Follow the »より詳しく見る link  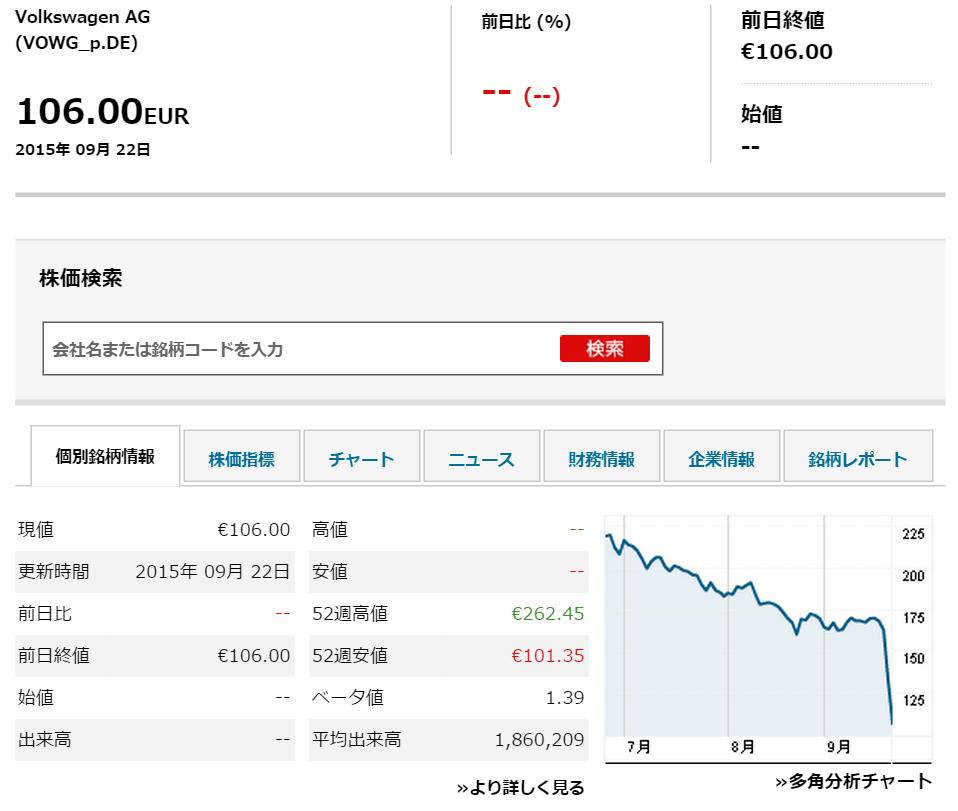click(x=521, y=787)
